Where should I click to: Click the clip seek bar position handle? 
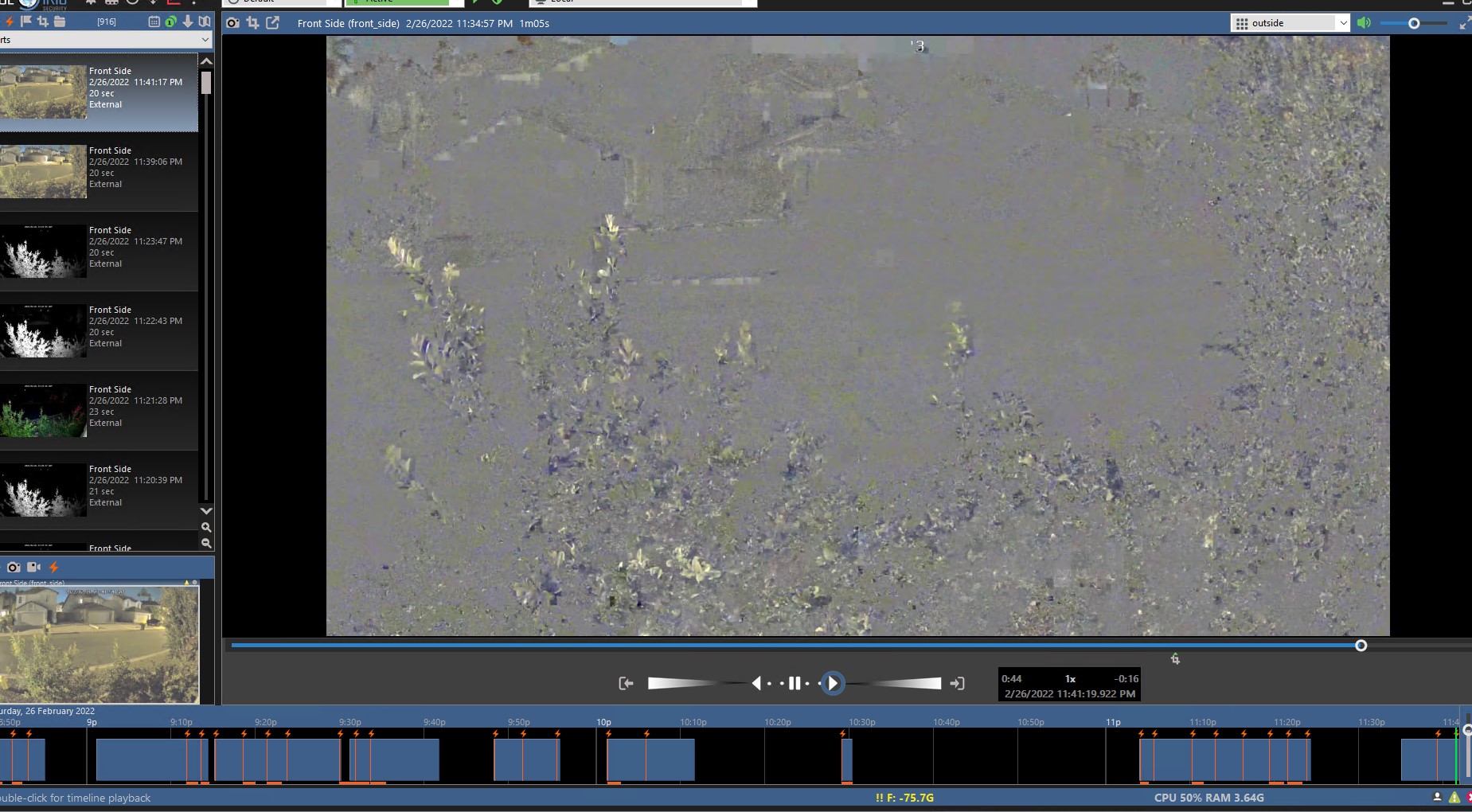point(1361,646)
